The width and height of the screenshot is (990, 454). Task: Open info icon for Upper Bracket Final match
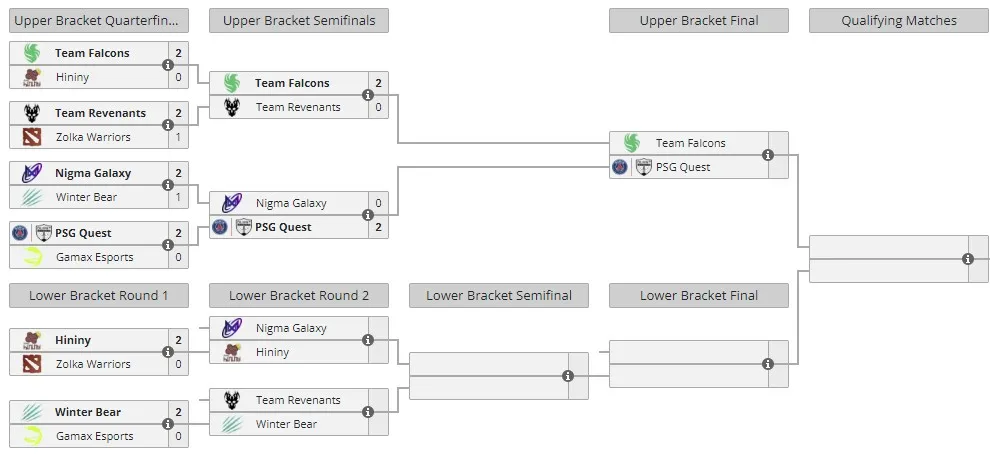768,155
